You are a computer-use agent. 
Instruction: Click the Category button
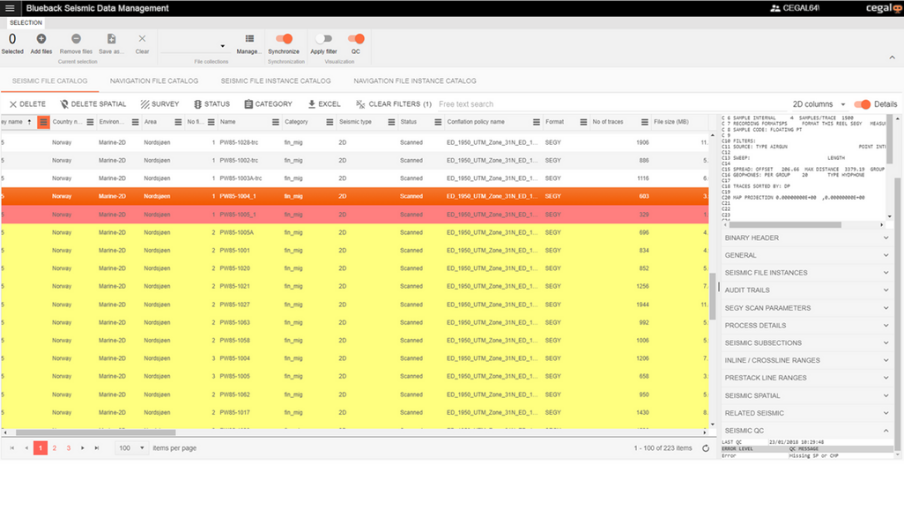tap(268, 104)
